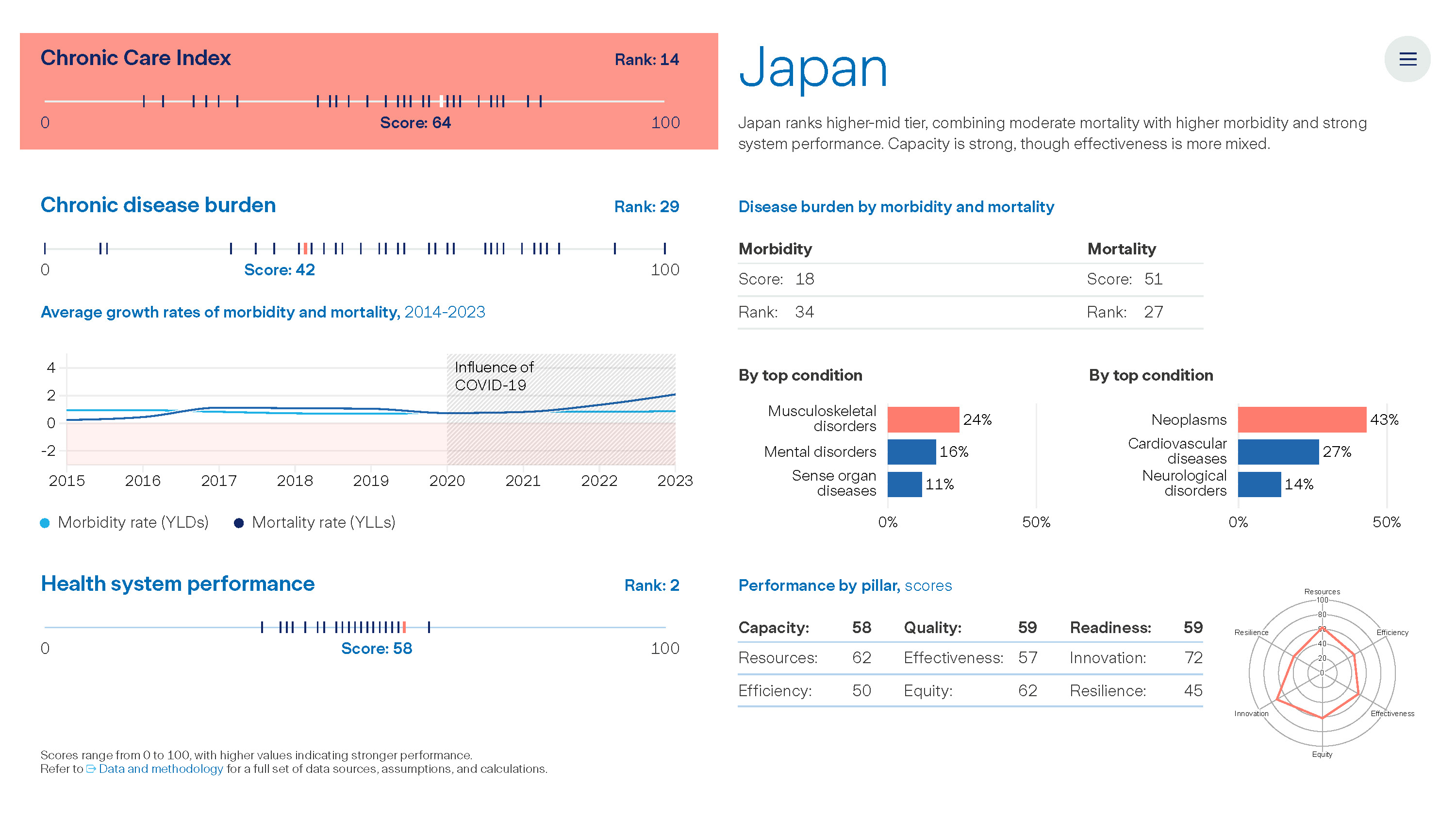
Task: Click the Health system performance heading
Action: coord(178,584)
